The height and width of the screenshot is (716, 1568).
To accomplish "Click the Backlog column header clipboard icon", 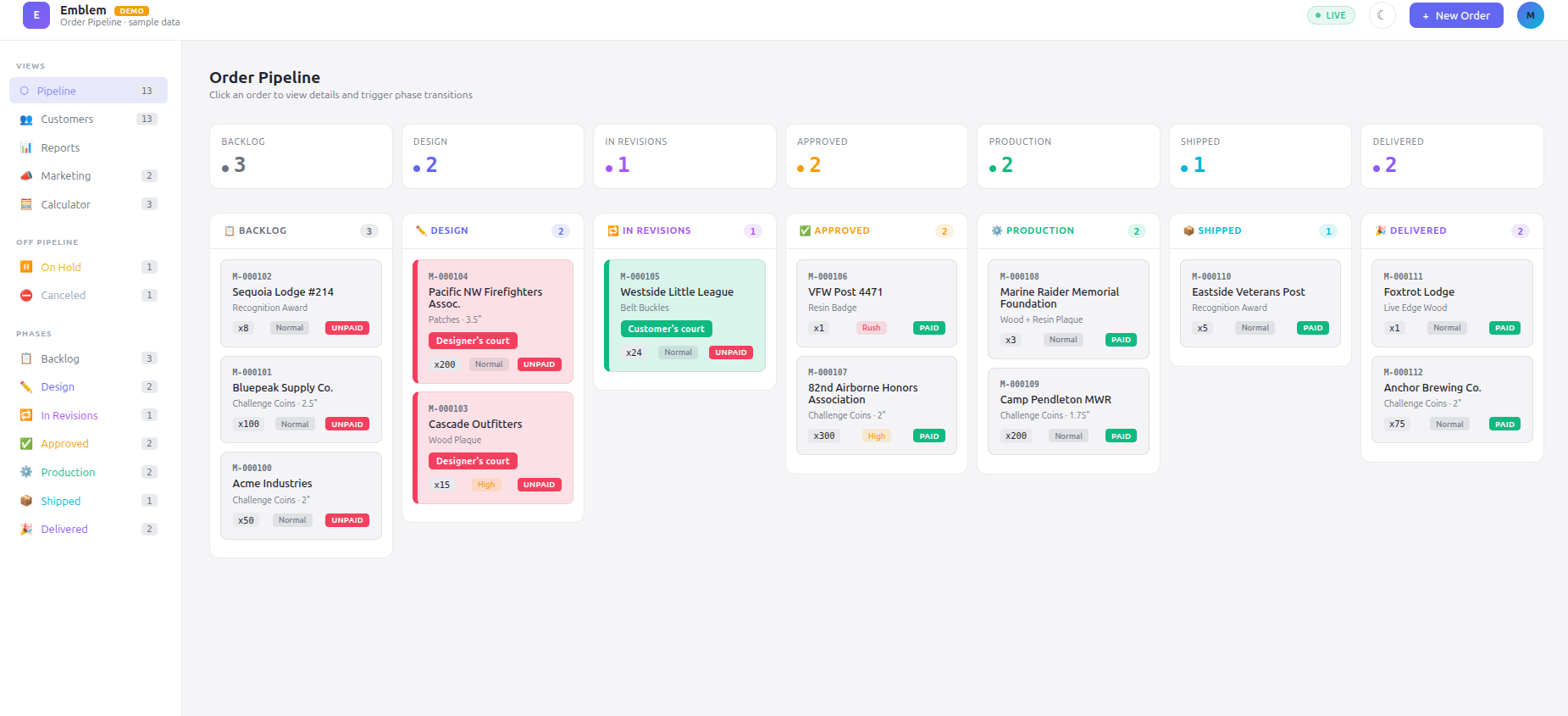I will coord(229,230).
